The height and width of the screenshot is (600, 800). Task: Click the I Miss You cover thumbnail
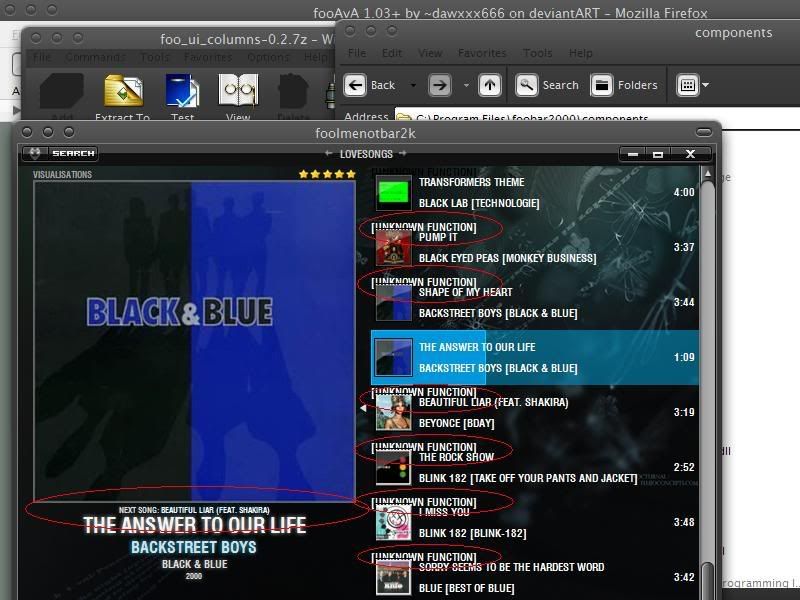point(393,523)
